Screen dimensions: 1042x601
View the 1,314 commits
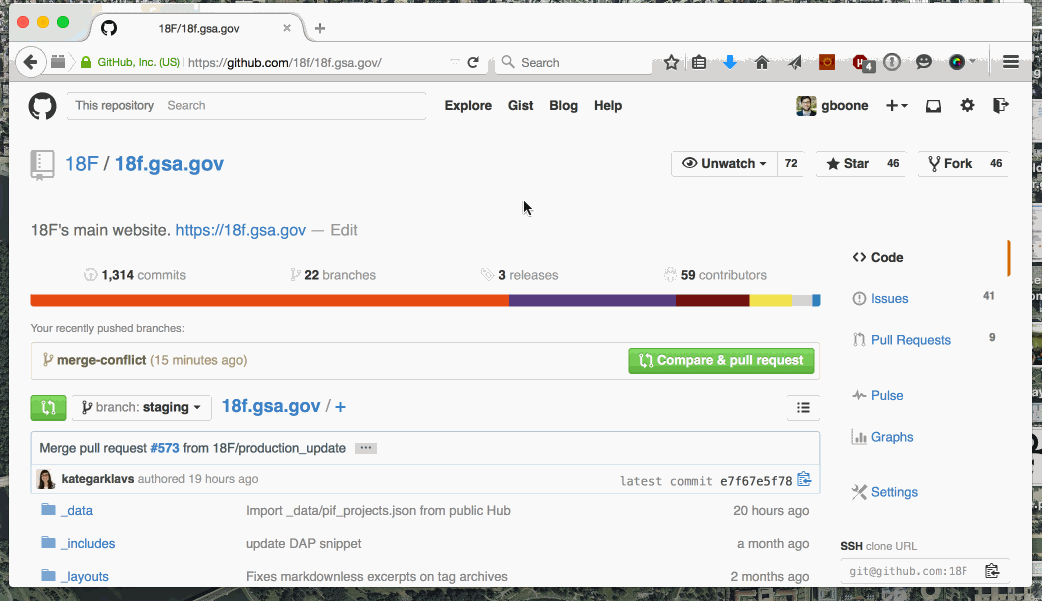pyautogui.click(x=135, y=275)
